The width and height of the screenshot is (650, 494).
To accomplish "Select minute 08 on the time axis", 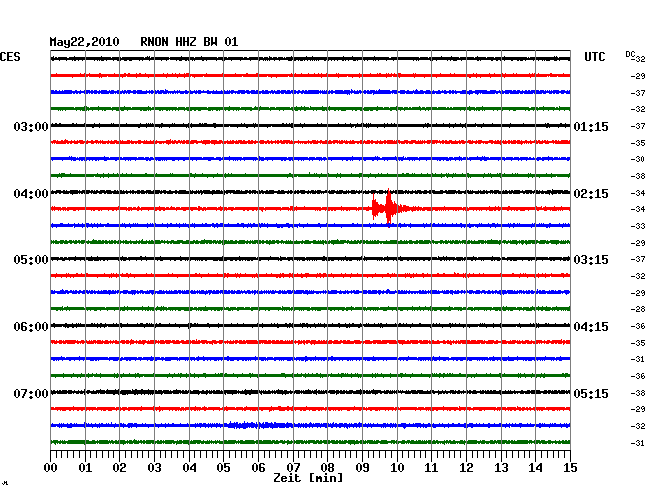I will coord(327,467).
